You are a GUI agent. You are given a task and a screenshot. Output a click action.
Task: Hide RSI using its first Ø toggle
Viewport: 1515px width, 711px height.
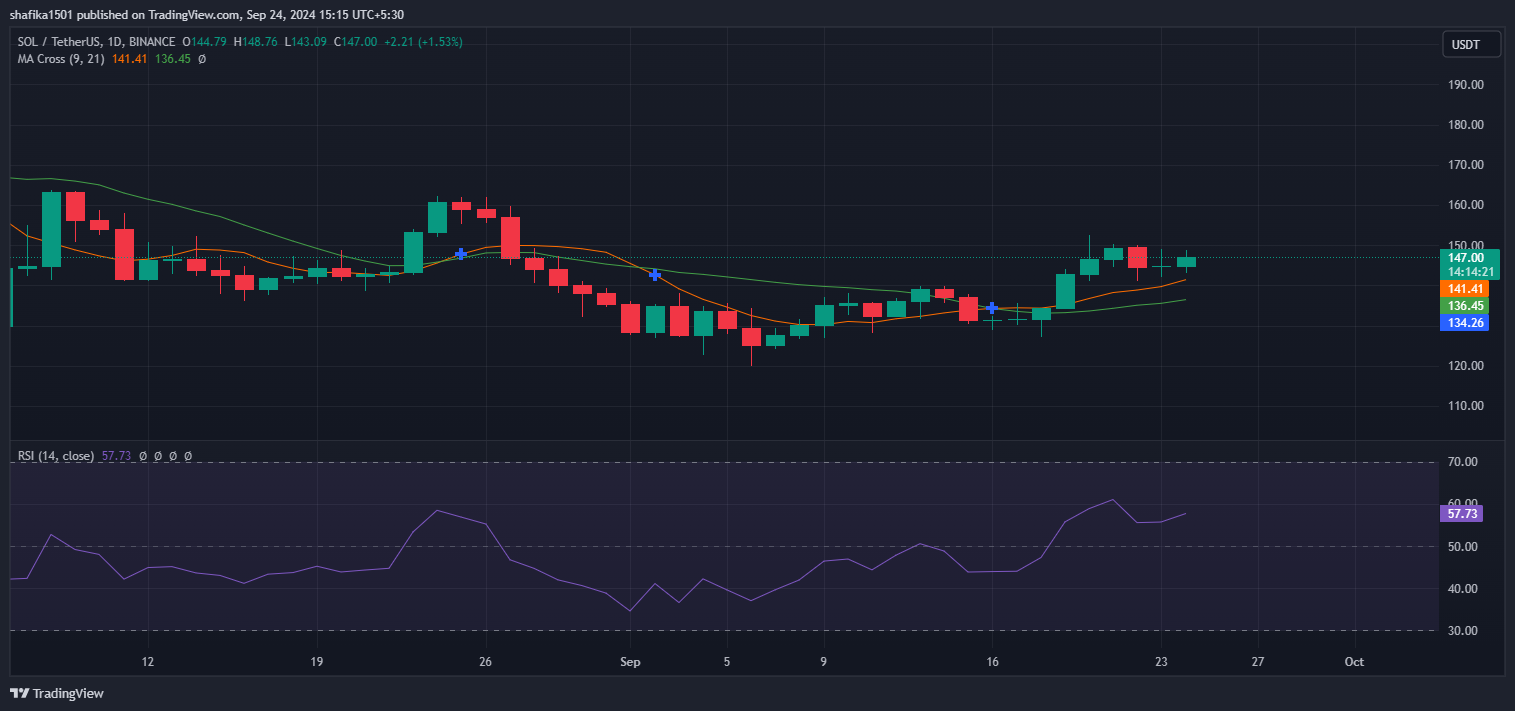point(143,456)
